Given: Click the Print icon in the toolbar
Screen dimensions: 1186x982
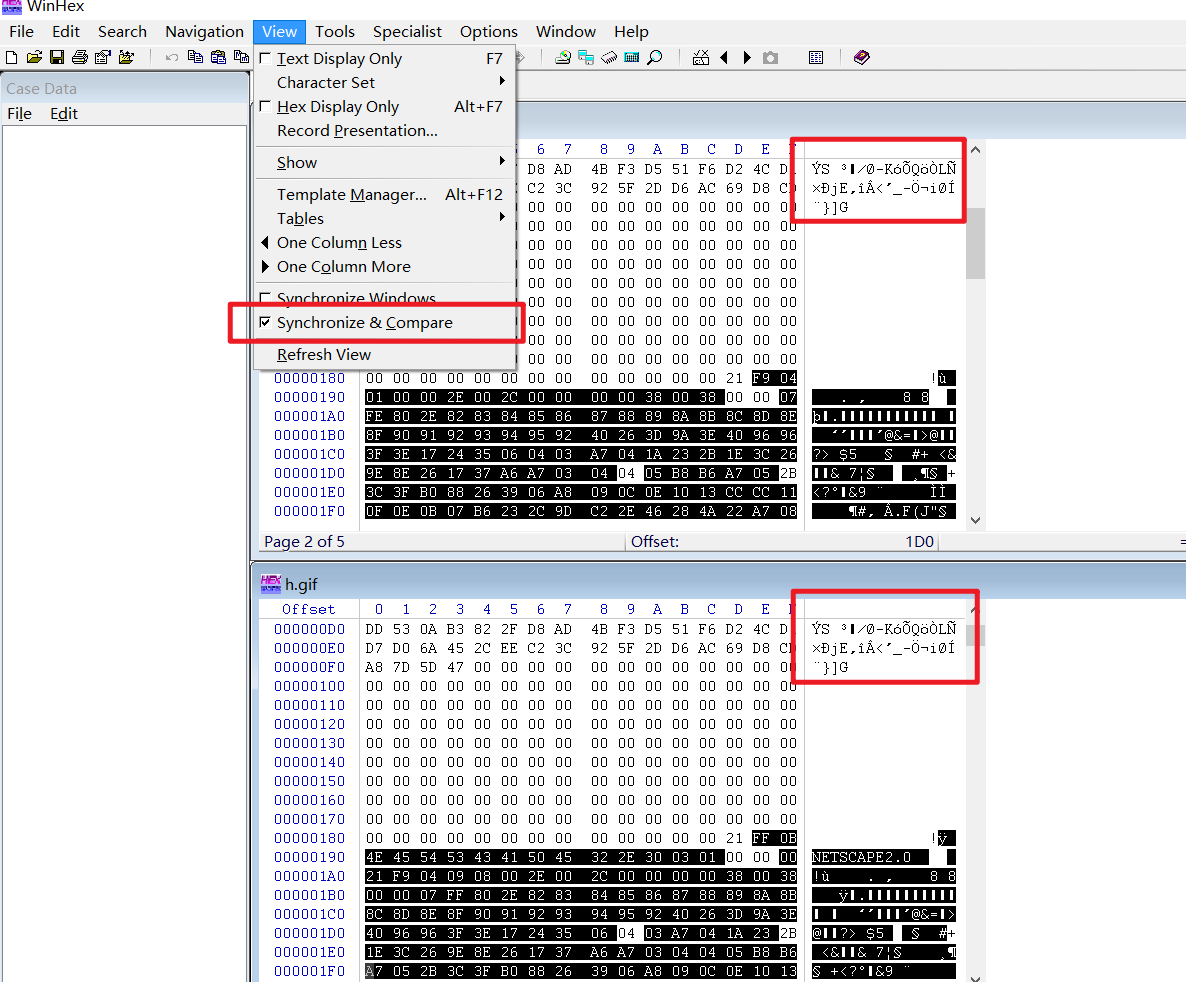Looking at the screenshot, I should (x=79, y=57).
